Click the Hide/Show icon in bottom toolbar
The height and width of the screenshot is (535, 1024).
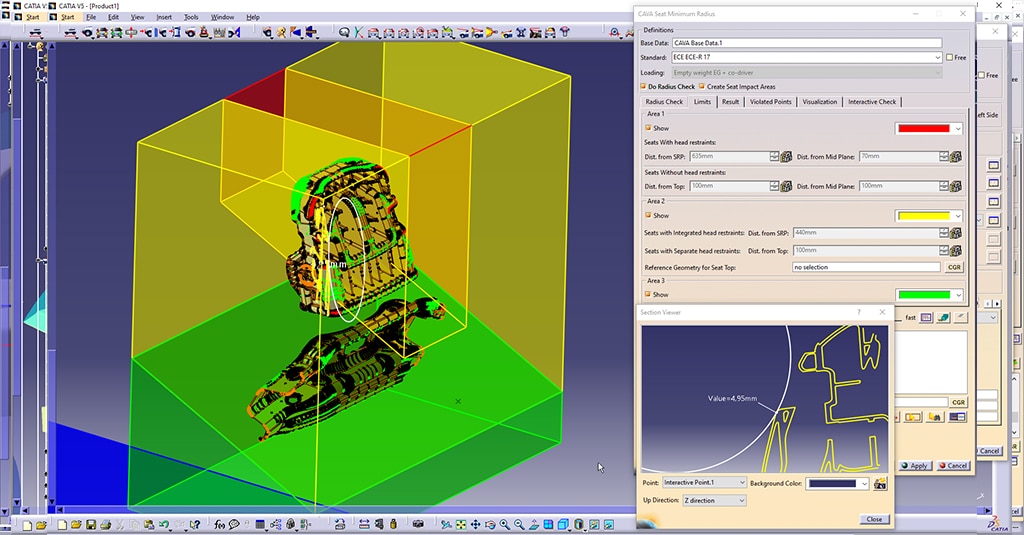pyautogui.click(x=594, y=525)
